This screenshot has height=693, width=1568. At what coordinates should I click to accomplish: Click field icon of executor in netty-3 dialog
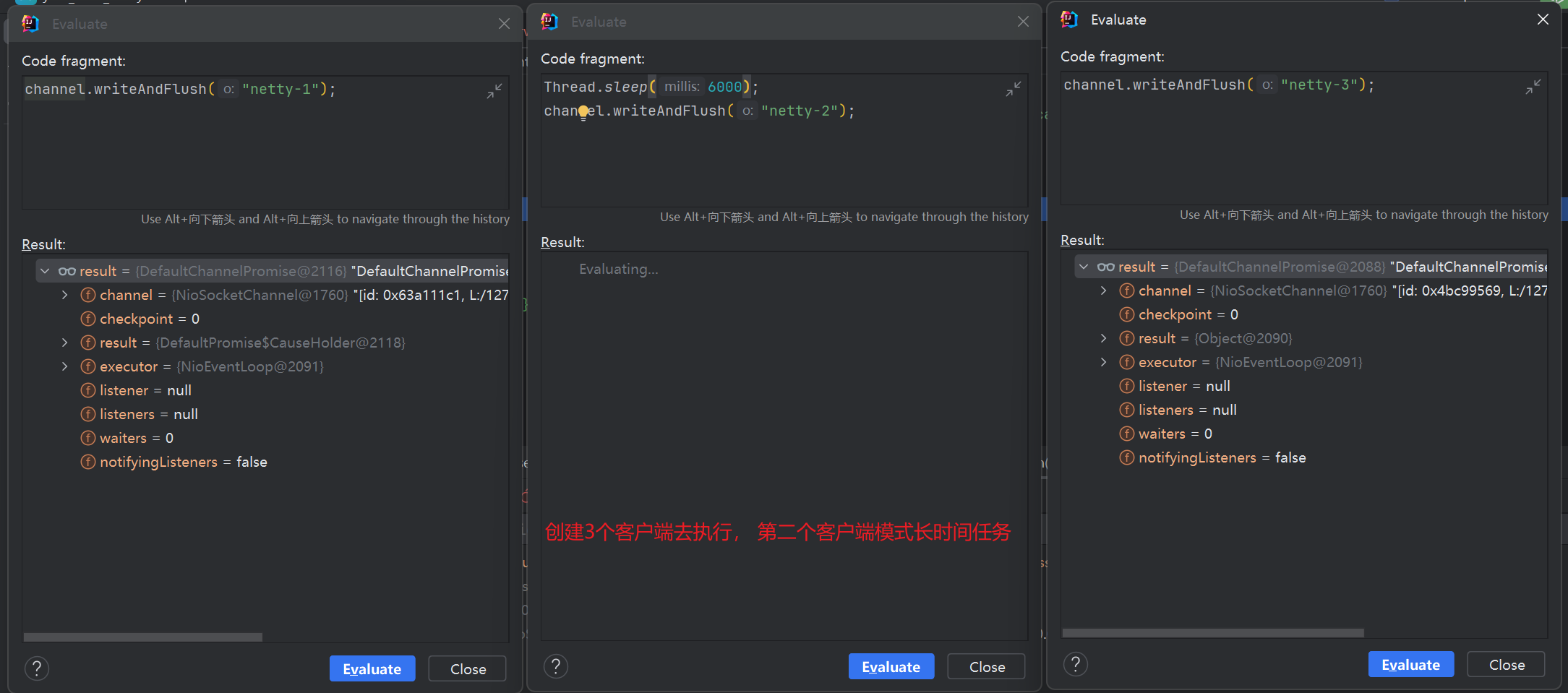(1127, 362)
